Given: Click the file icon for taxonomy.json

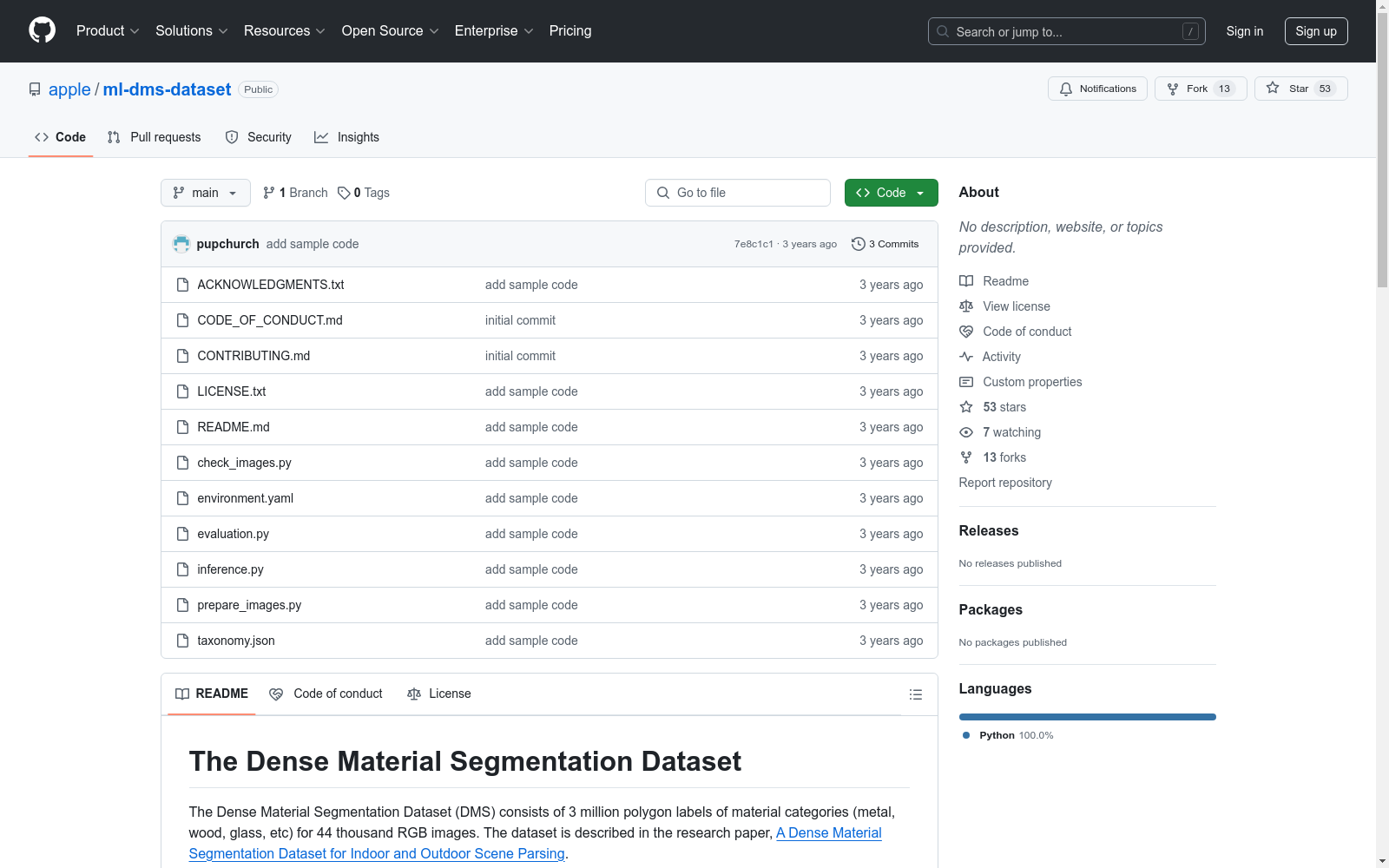Looking at the screenshot, I should click(x=182, y=641).
